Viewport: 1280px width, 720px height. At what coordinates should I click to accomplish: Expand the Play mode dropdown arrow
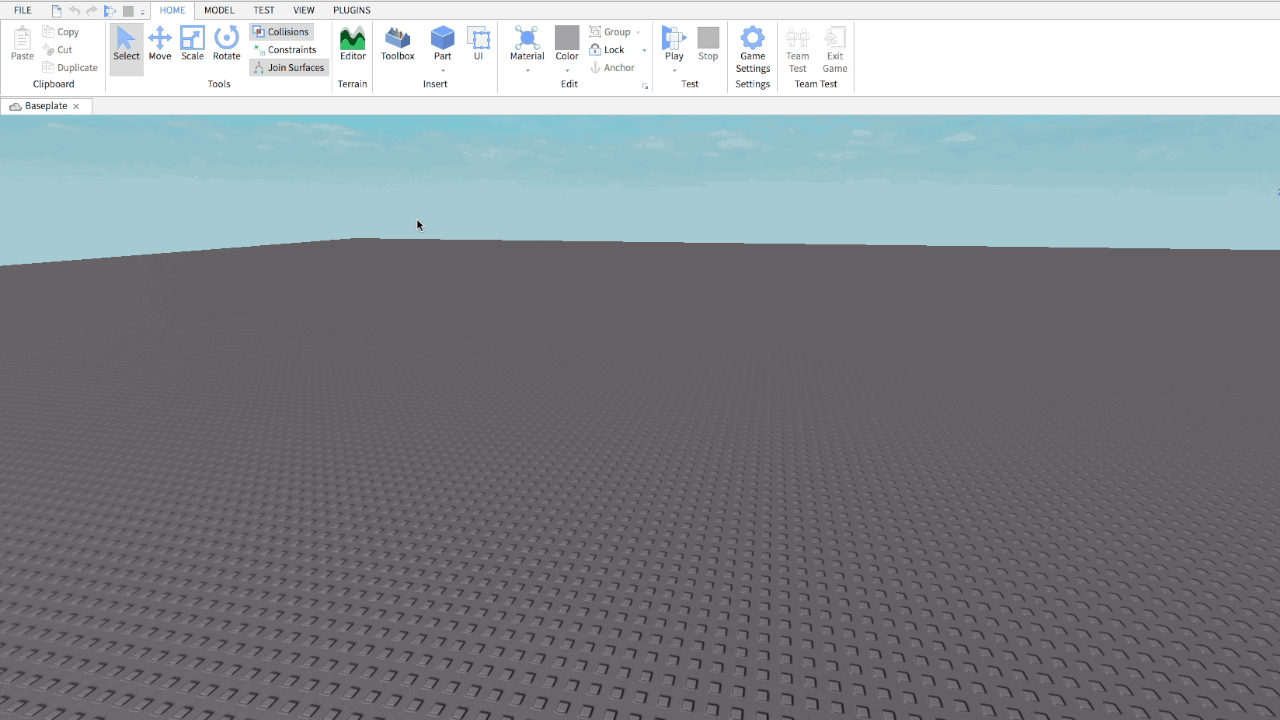674,71
